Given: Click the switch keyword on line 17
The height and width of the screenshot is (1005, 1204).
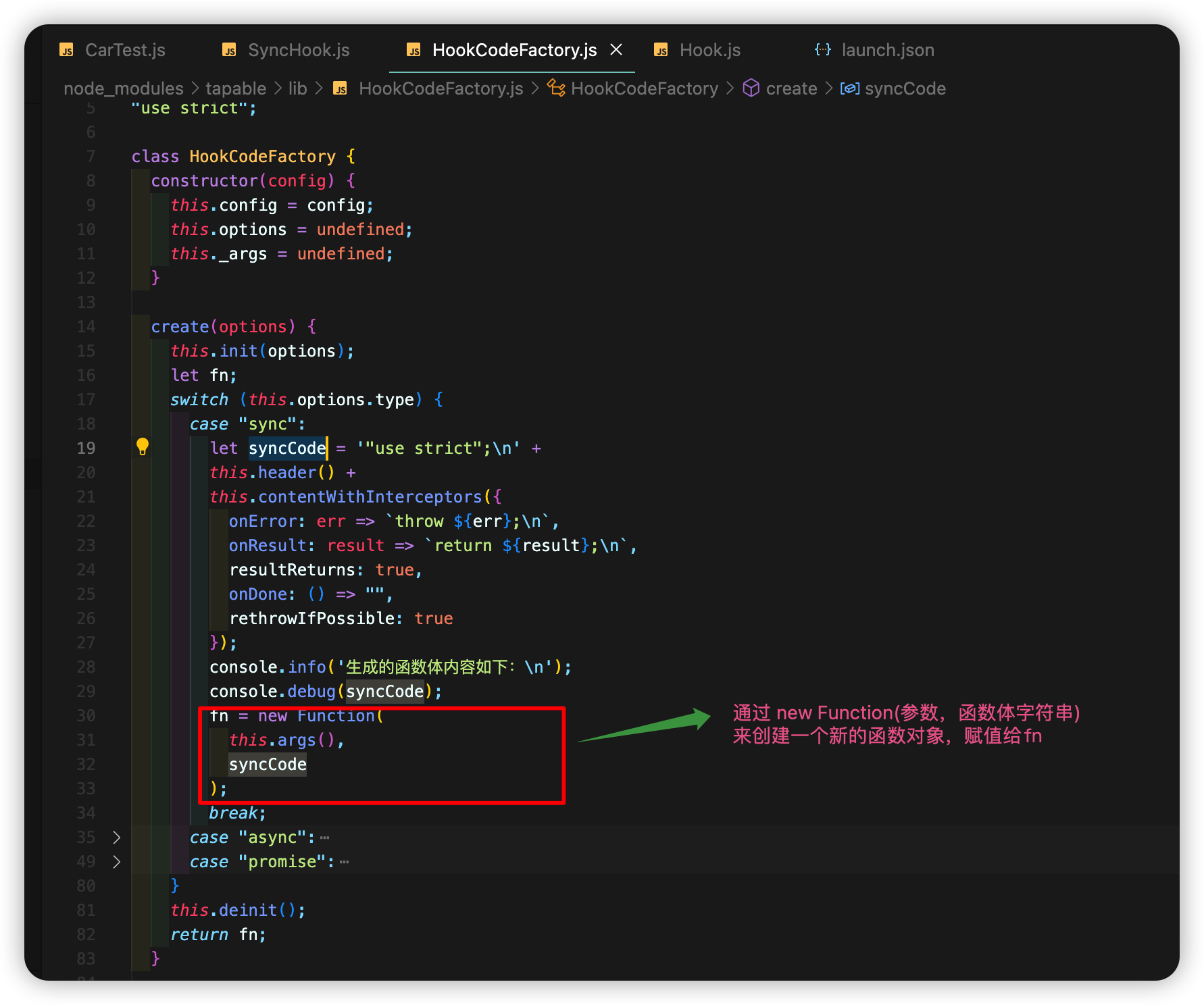Looking at the screenshot, I should pyautogui.click(x=199, y=400).
